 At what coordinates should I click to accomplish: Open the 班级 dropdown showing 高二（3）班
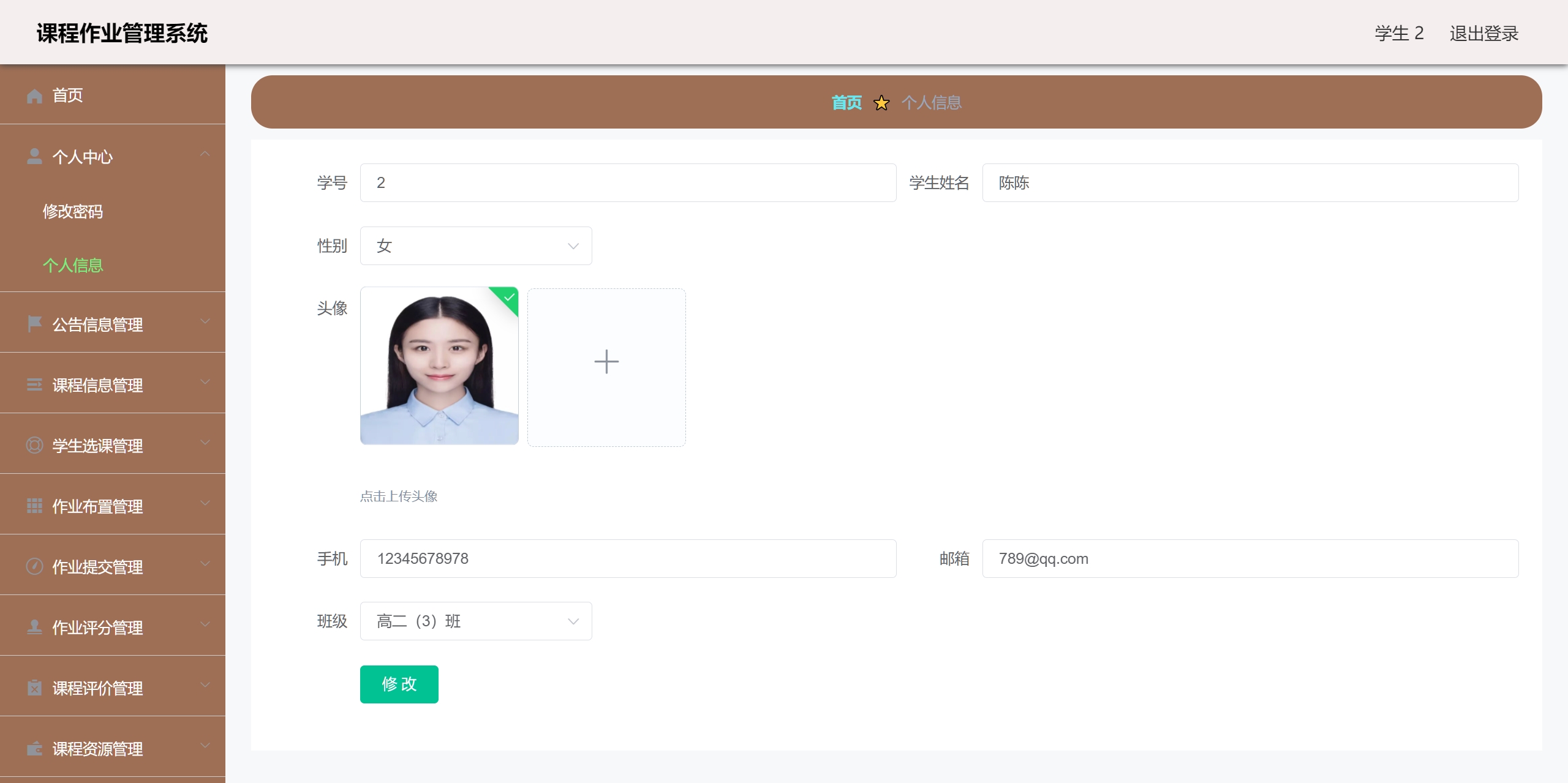[x=476, y=621]
